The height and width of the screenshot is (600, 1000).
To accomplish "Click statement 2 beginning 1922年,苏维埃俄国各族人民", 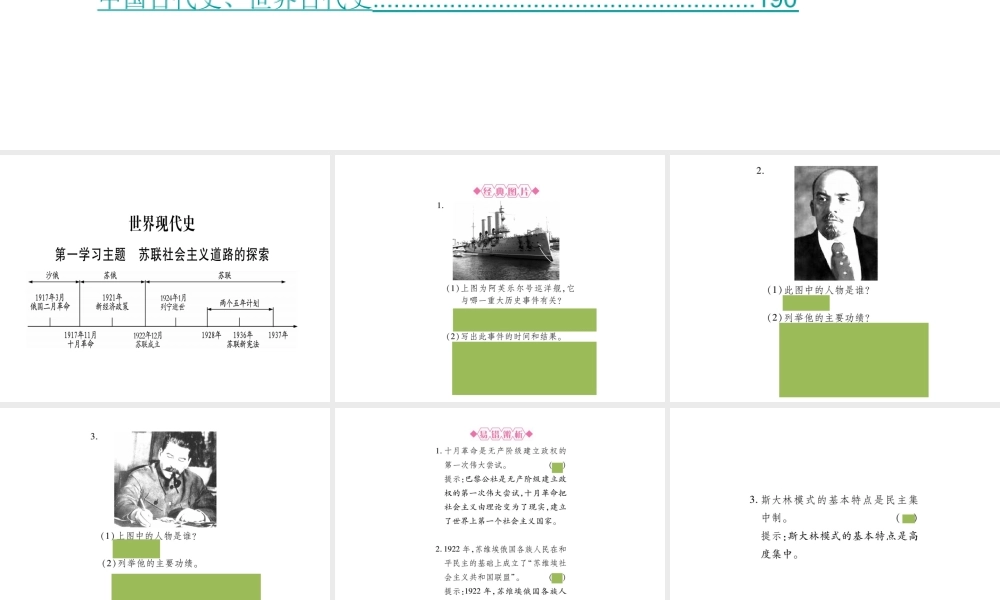I will click(501, 563).
